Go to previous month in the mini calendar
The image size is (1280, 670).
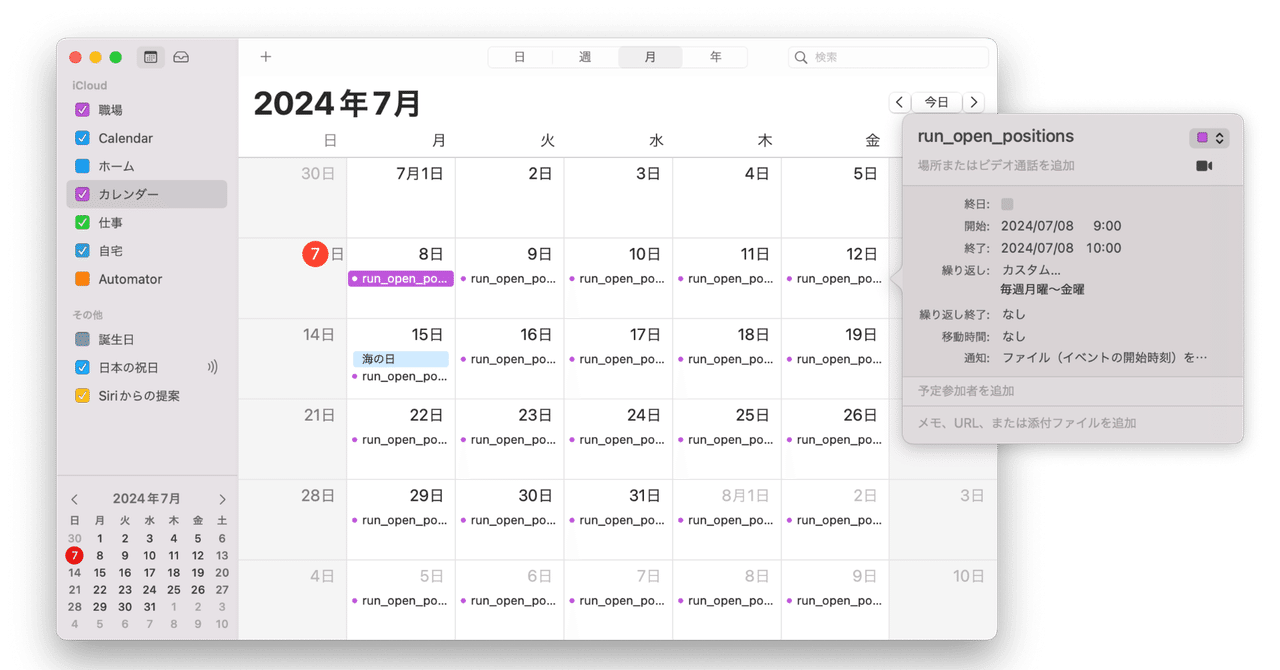74,498
